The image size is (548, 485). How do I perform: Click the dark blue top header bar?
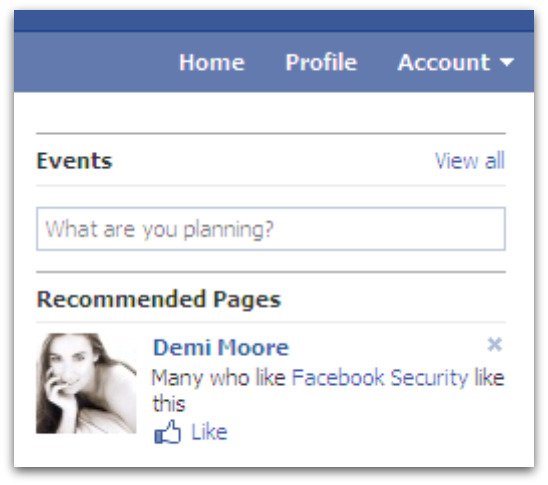click(274, 21)
